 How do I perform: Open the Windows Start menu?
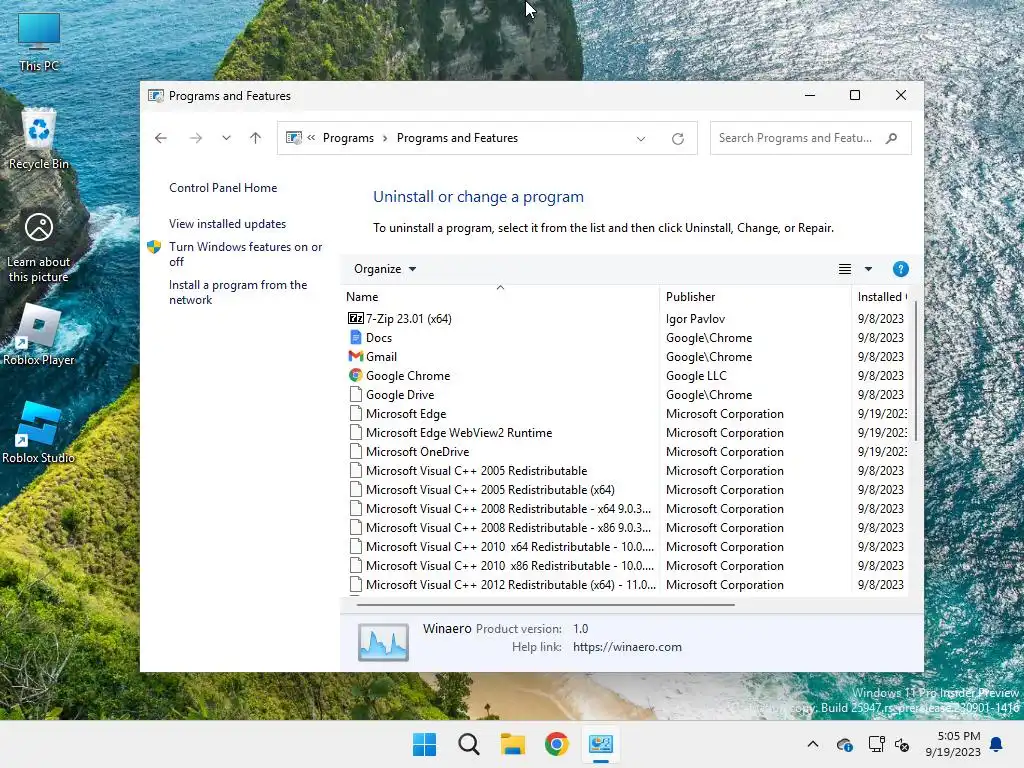[x=424, y=744]
